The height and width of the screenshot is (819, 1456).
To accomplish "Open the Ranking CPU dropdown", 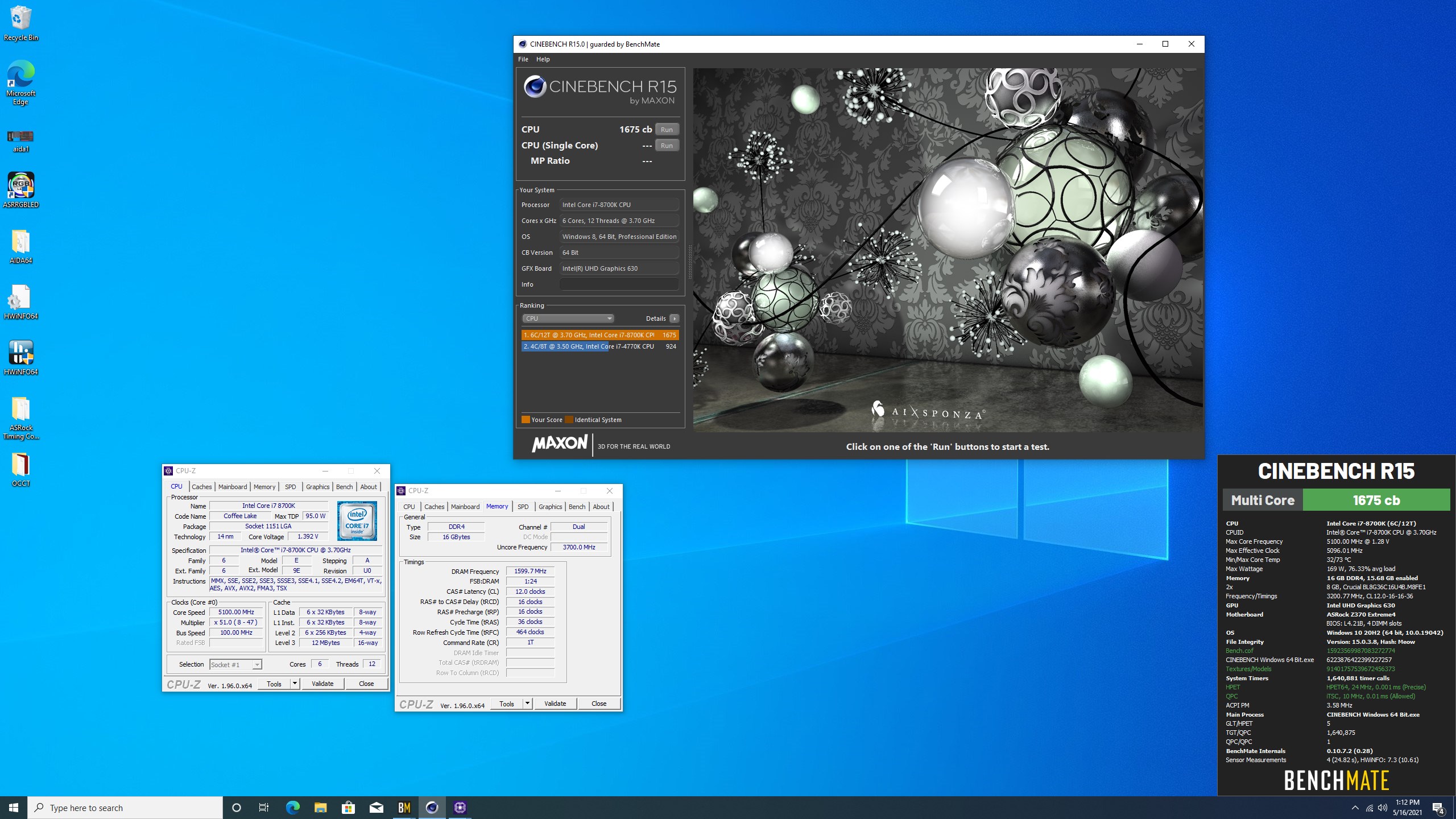I will click(x=568, y=318).
